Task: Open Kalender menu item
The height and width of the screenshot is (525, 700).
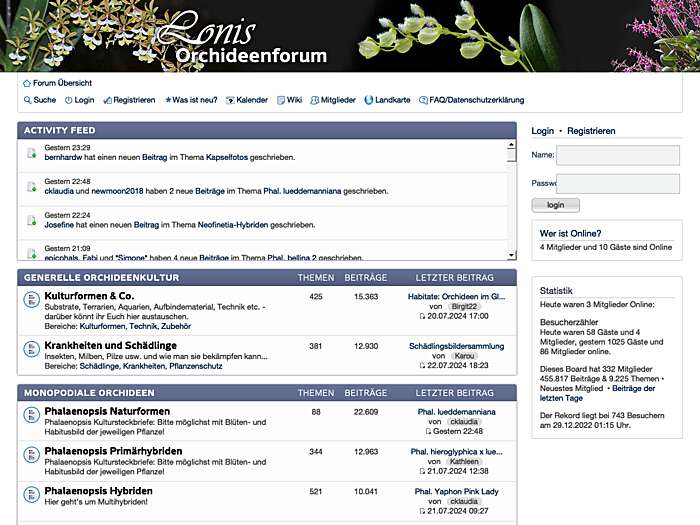Action: pos(252,100)
